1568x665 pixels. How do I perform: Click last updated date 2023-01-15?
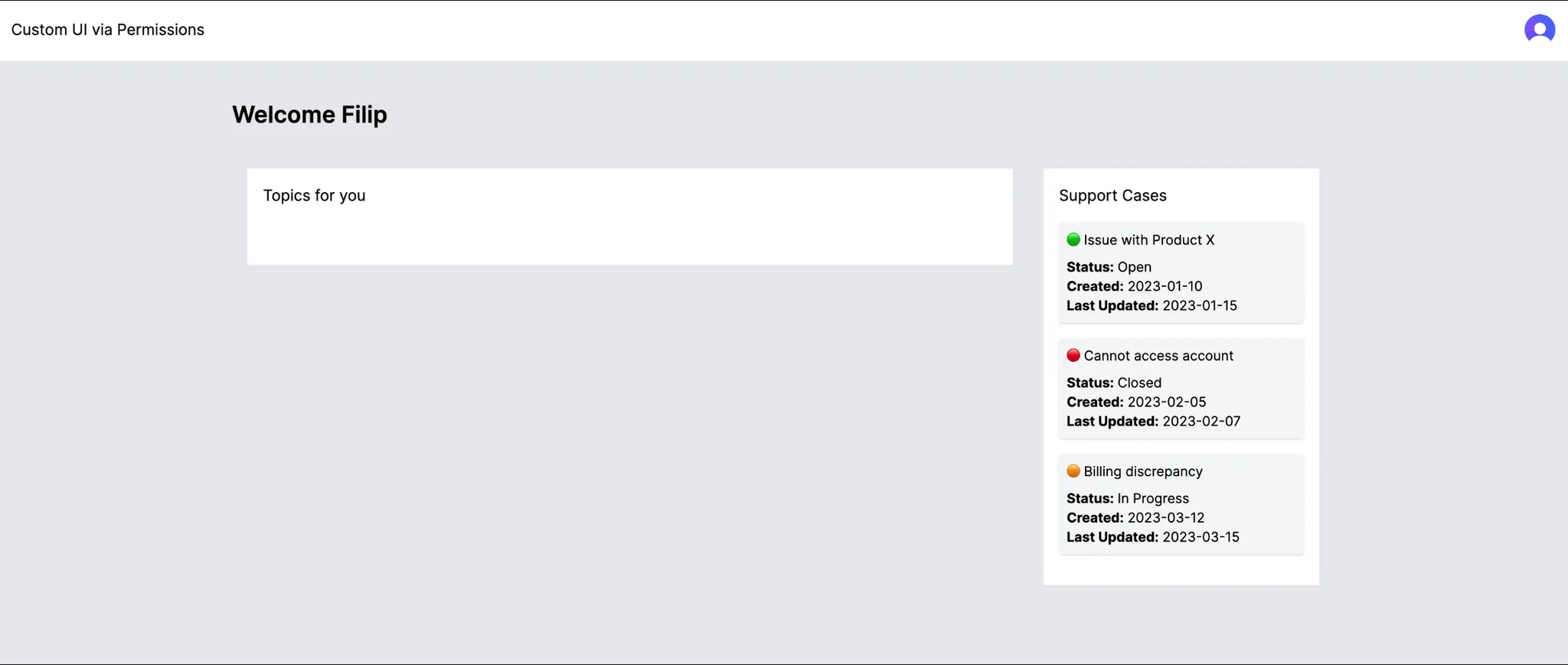tap(1199, 305)
